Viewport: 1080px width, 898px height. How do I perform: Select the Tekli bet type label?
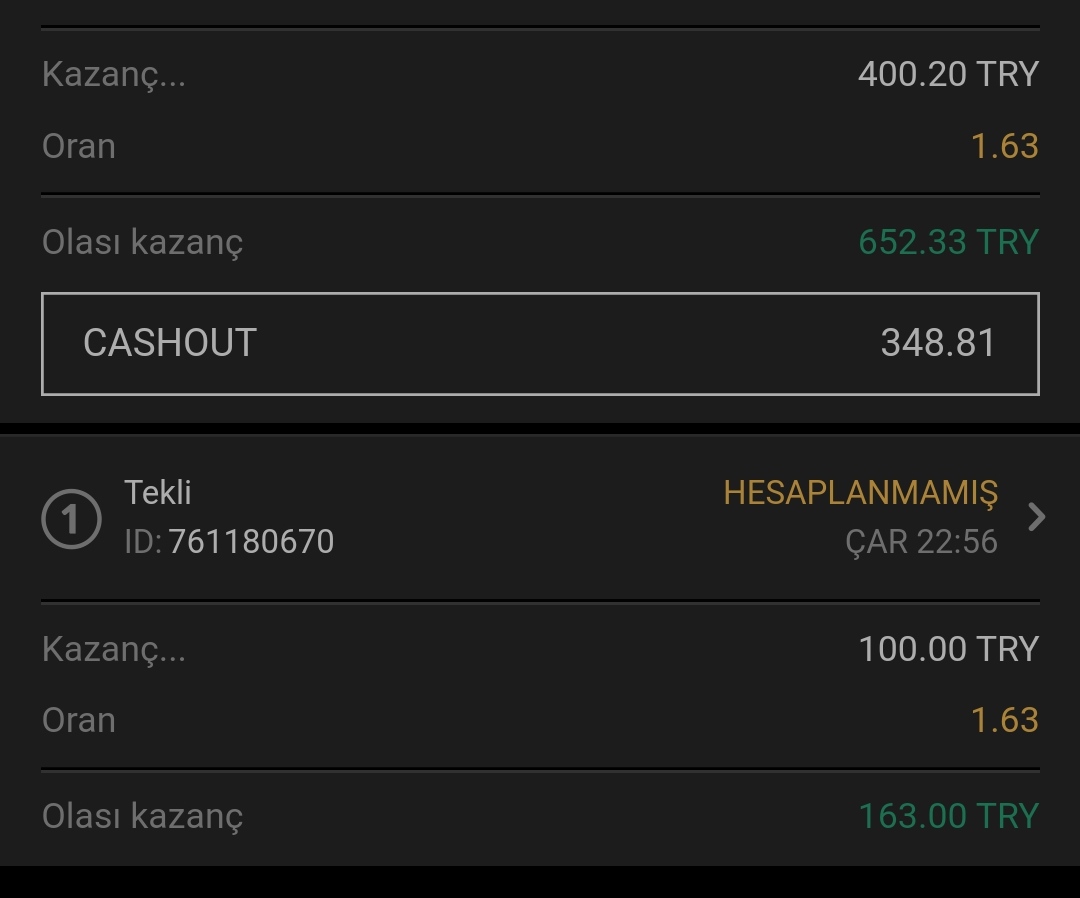pos(157,493)
